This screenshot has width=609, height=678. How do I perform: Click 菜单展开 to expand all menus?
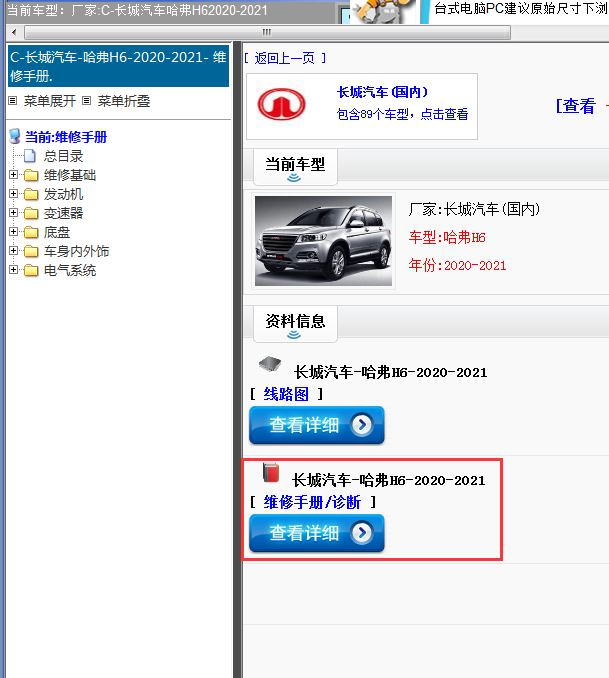[x=50, y=101]
